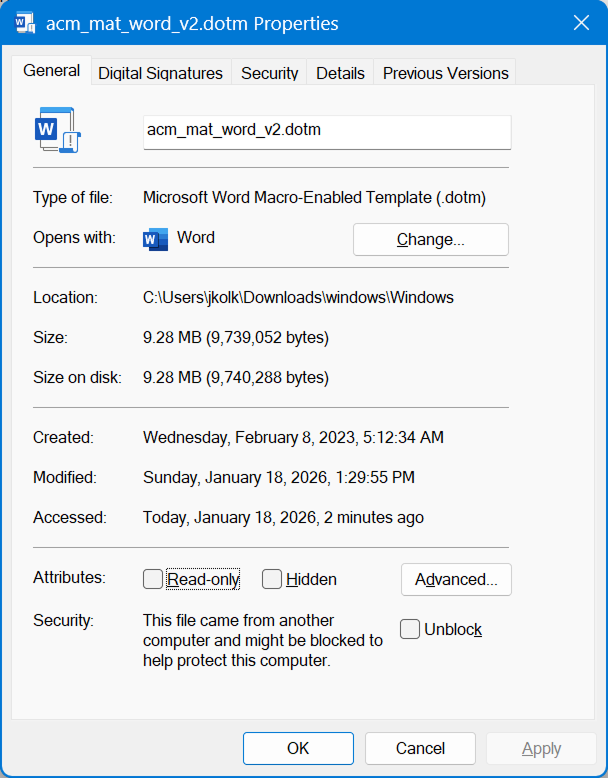Click the Apply button
The width and height of the screenshot is (608, 778).
click(x=541, y=748)
